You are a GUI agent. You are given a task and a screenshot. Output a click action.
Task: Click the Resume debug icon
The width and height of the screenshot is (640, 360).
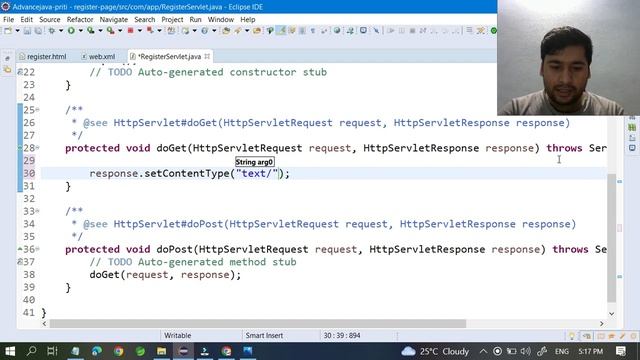tap(391, 31)
